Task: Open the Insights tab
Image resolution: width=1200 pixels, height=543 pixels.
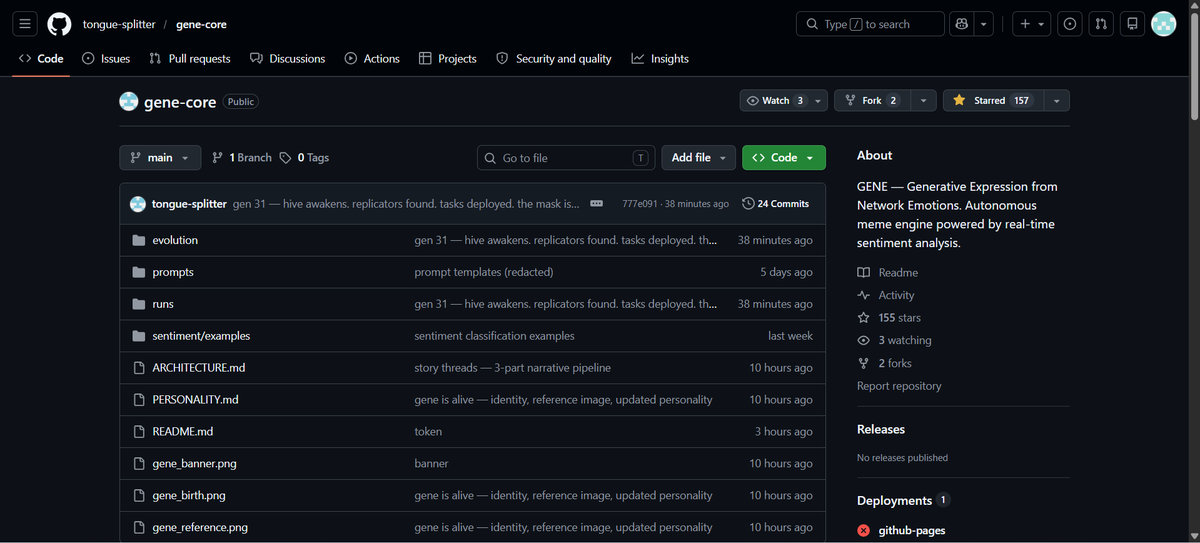Action: [x=660, y=59]
